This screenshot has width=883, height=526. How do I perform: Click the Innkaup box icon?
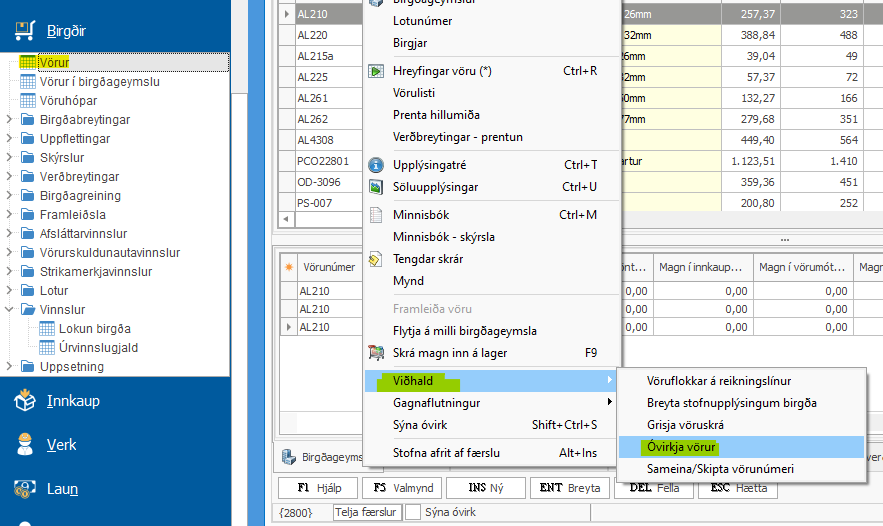(x=25, y=401)
